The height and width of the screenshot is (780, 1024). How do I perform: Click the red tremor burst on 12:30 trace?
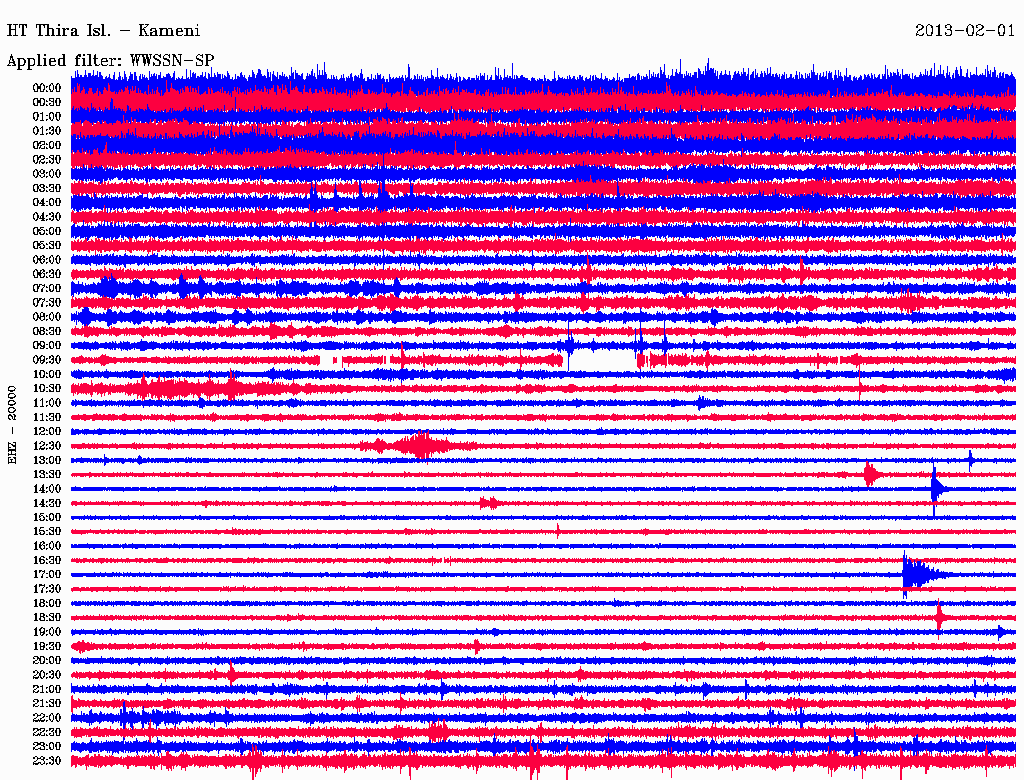pyautogui.click(x=418, y=446)
